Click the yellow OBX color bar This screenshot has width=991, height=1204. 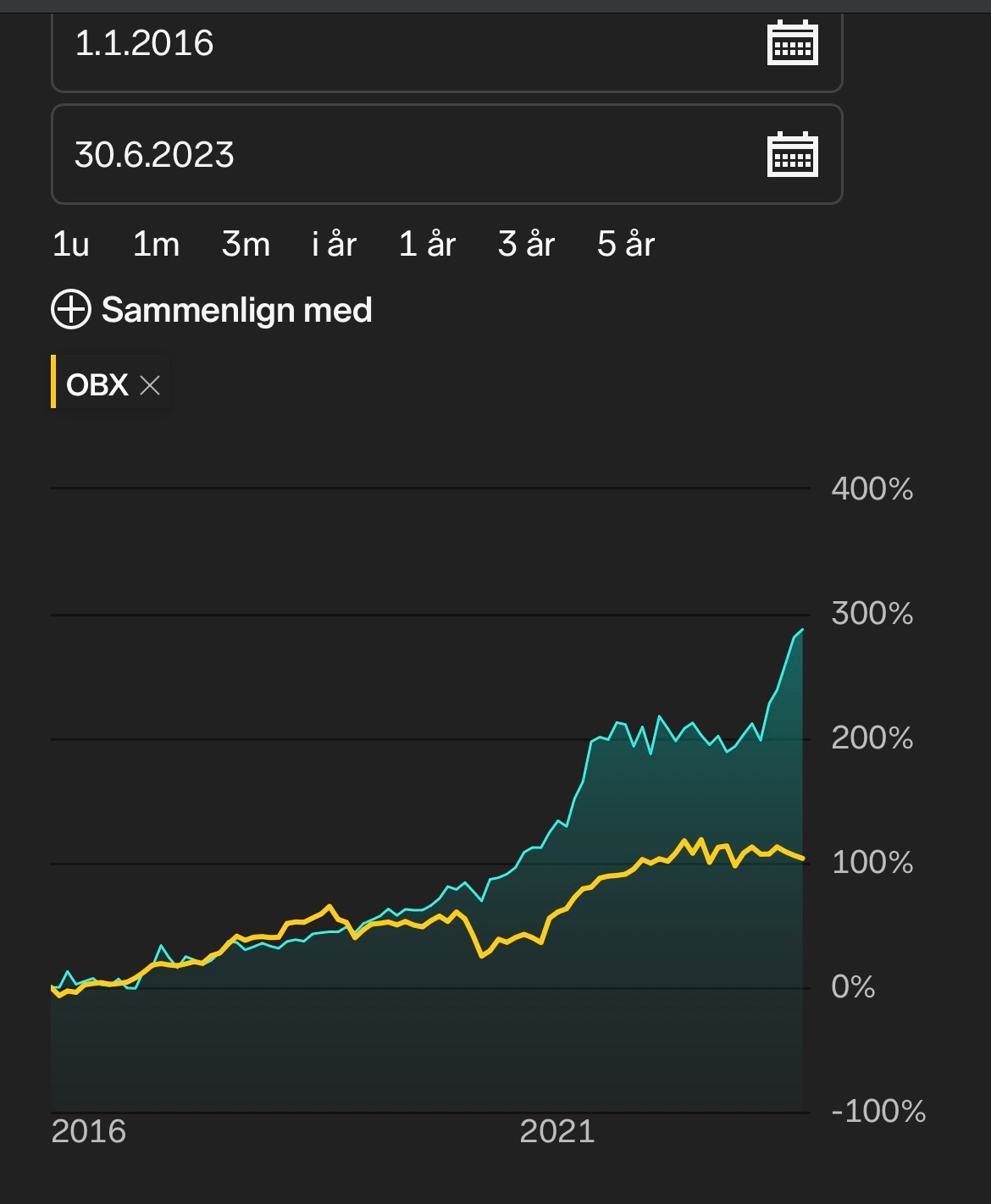[53, 382]
